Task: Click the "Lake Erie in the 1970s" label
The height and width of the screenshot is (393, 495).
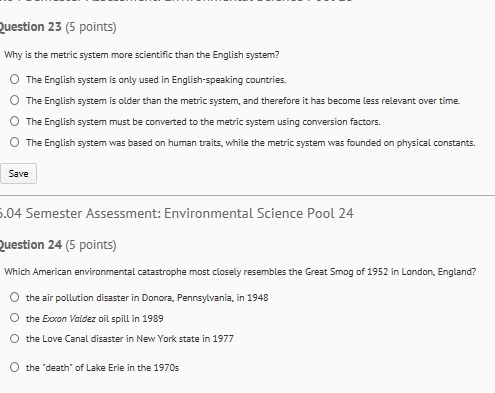Action: click(102, 368)
